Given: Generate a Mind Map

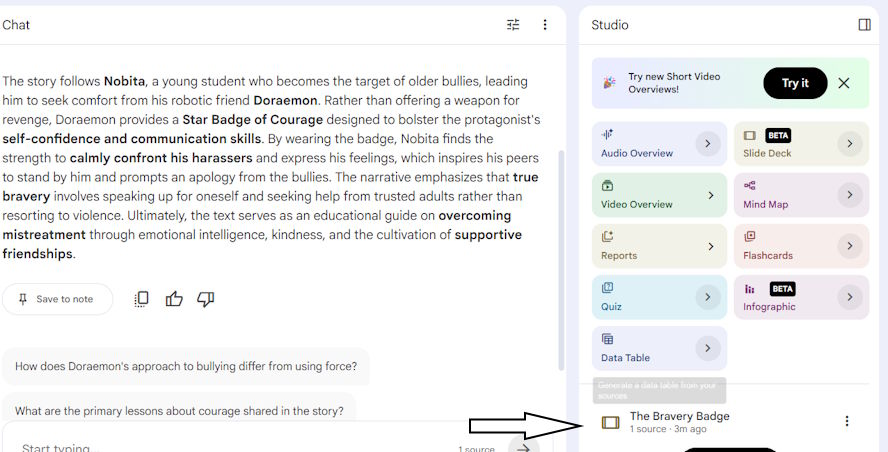Looking at the screenshot, I should point(801,195).
